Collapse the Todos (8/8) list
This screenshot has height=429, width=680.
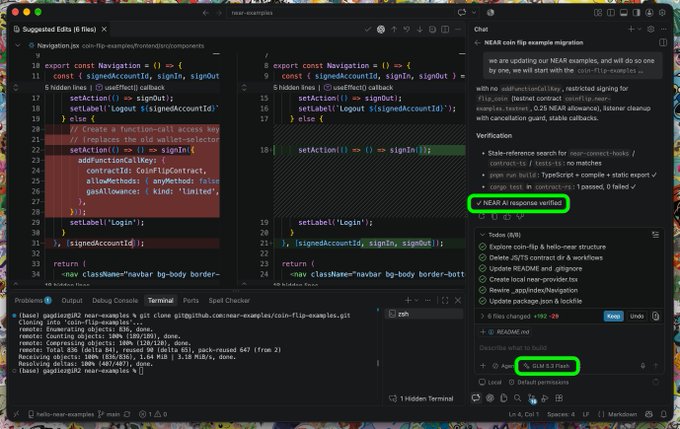click(482, 235)
